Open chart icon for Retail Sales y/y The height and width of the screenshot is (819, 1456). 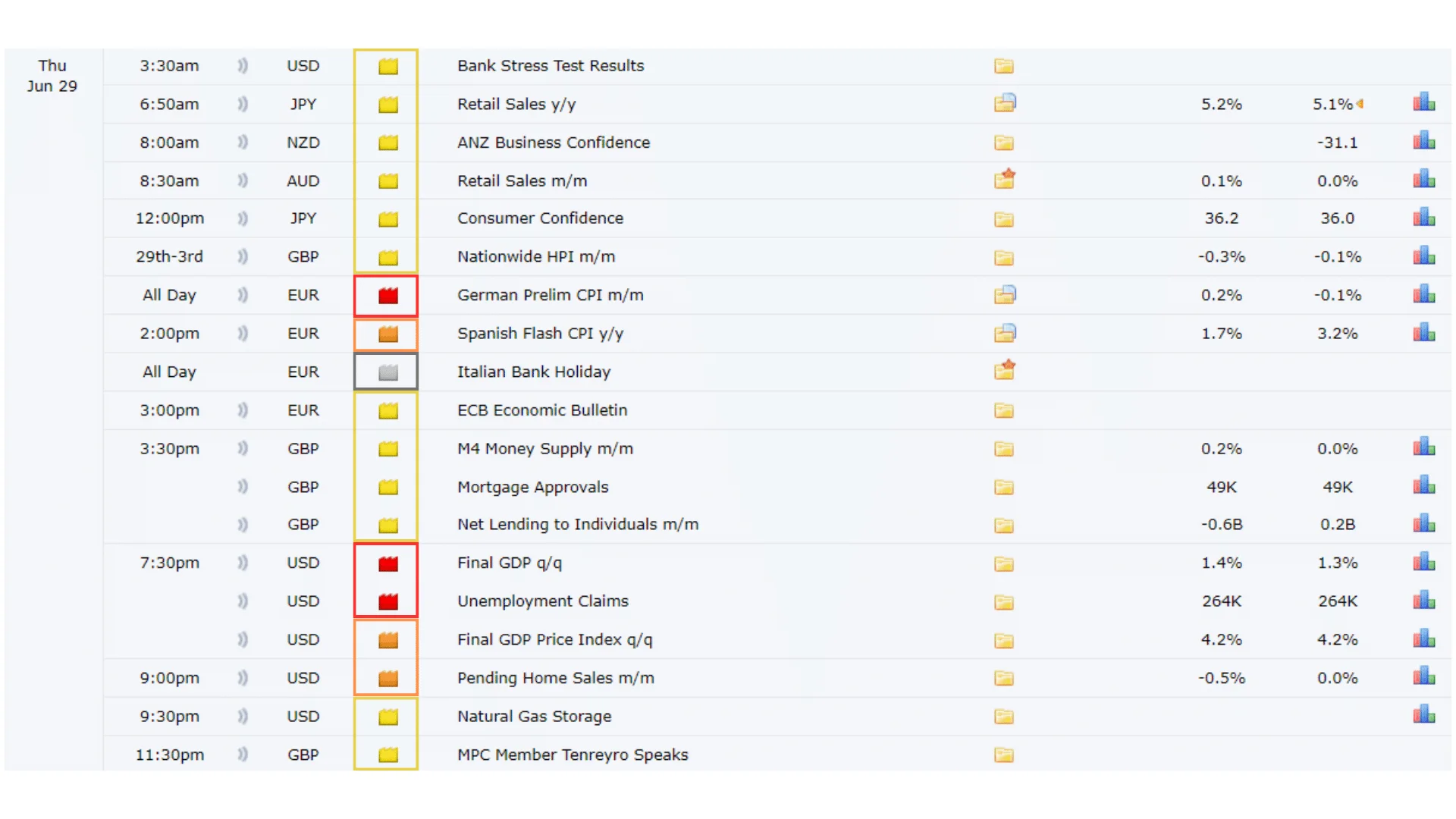1423,102
